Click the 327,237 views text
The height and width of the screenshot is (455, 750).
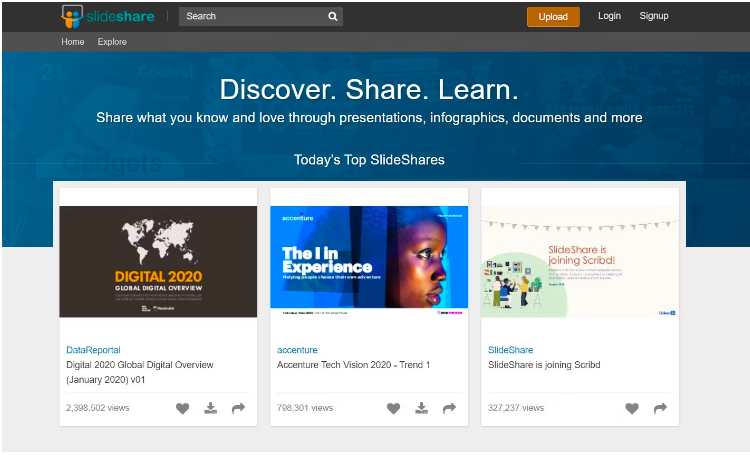pyautogui.click(x=516, y=408)
